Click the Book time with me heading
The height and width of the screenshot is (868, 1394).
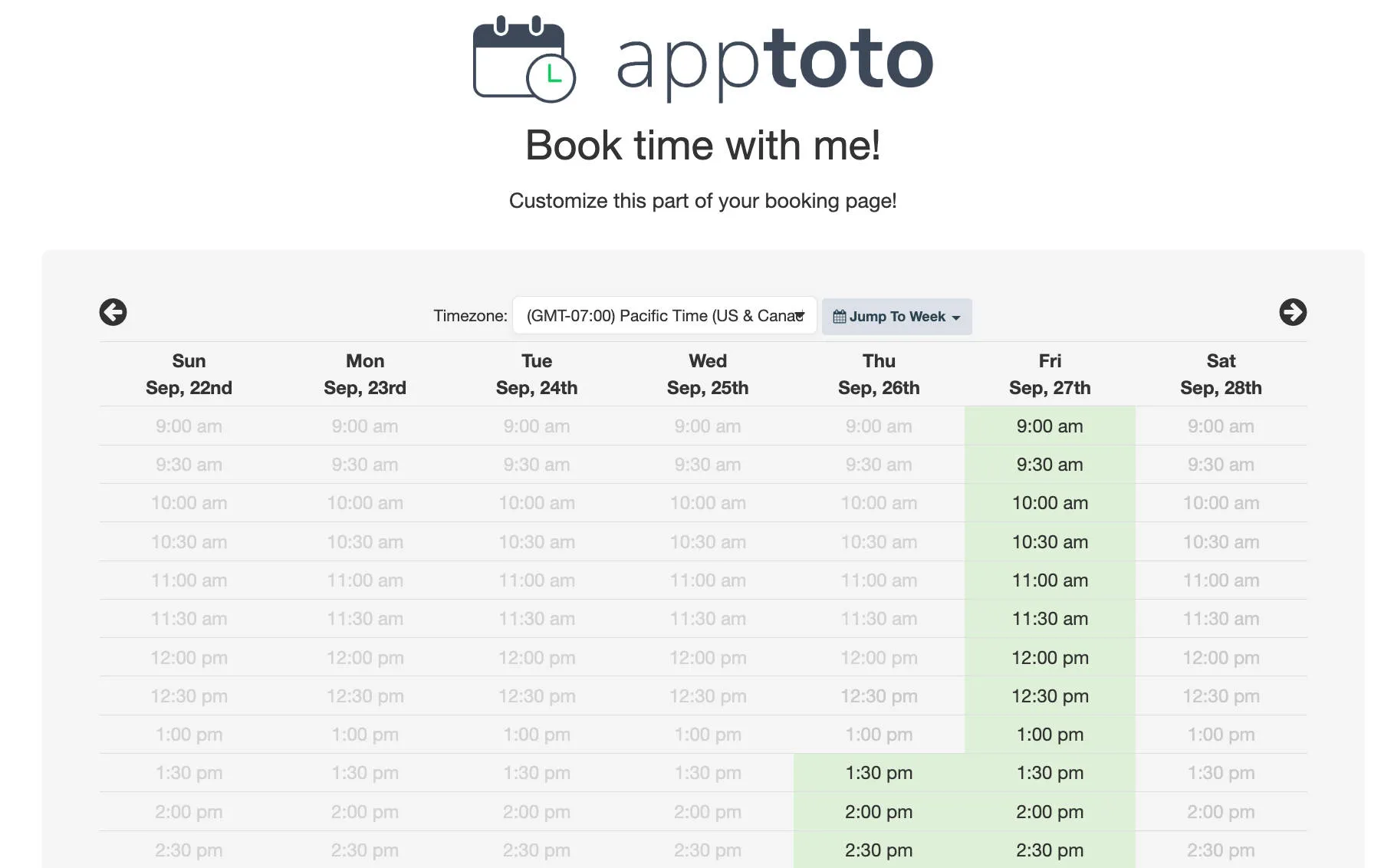click(702, 145)
